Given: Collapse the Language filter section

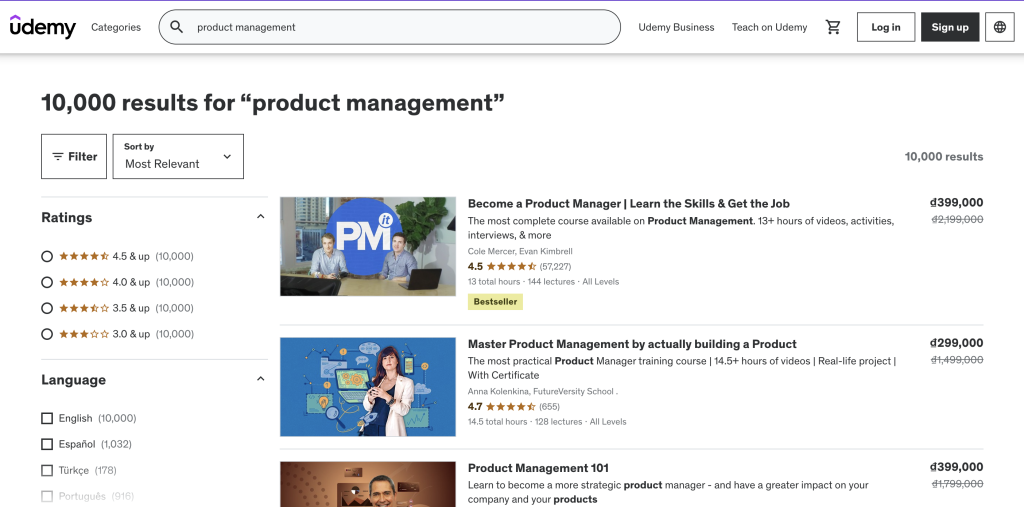Looking at the screenshot, I should (261, 379).
